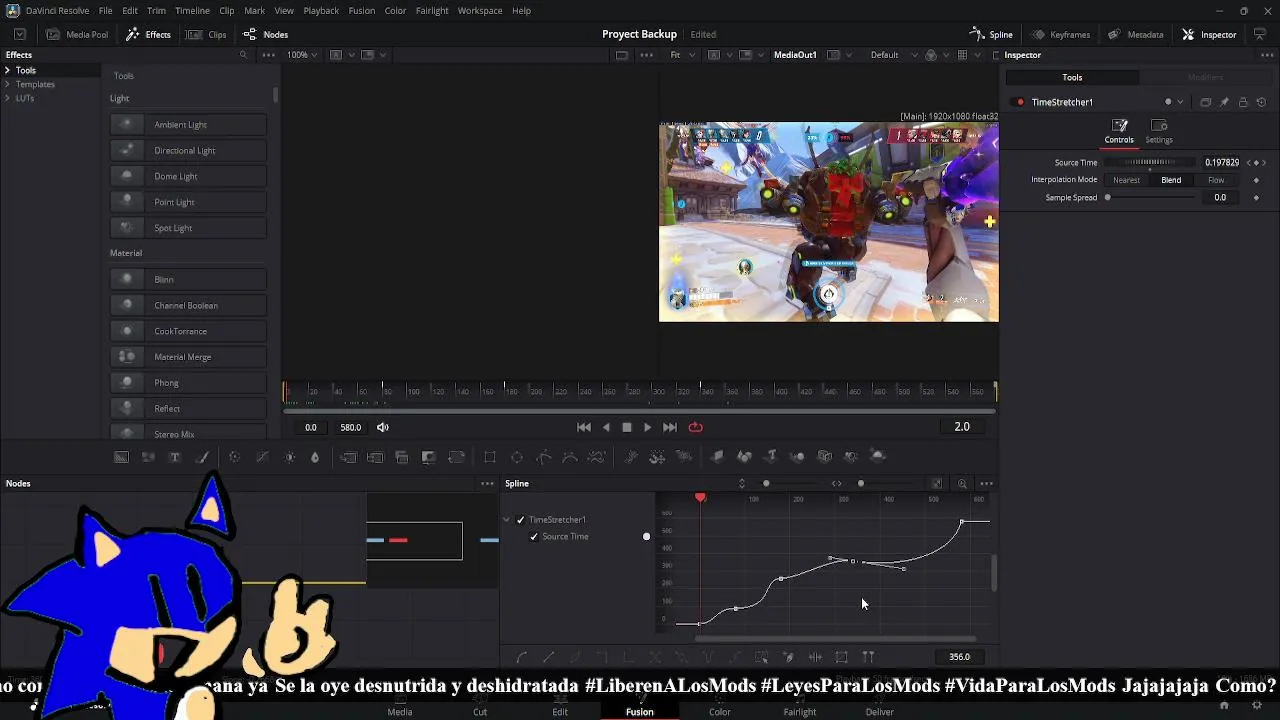Select the Blinn material
The width and height of the screenshot is (1280, 720).
(x=188, y=279)
